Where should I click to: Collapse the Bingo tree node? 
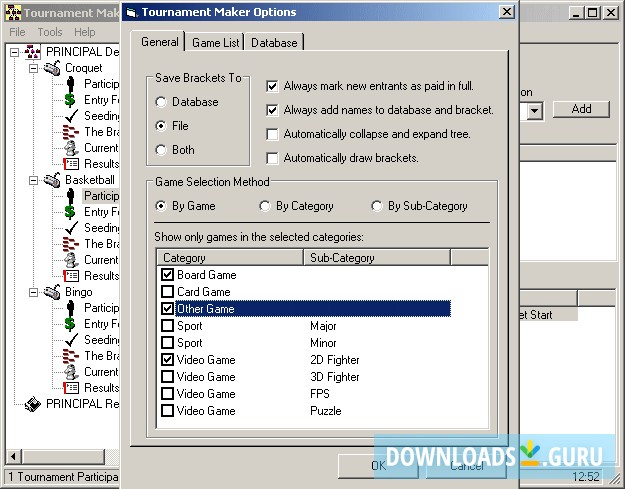[x=34, y=293]
